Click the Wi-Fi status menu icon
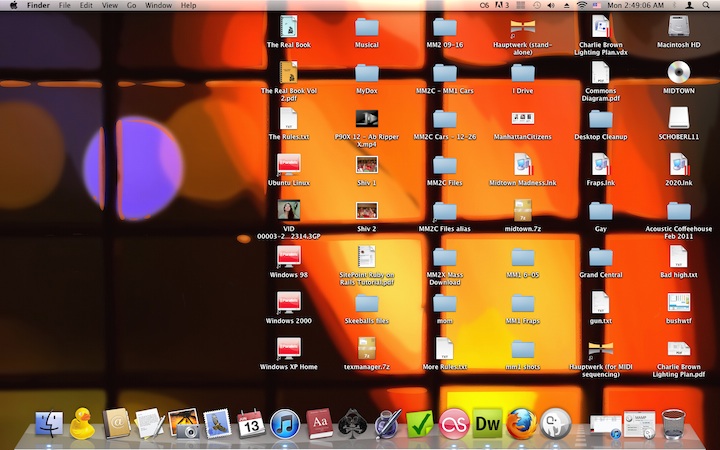This screenshot has width=720, height=450. (582, 6)
